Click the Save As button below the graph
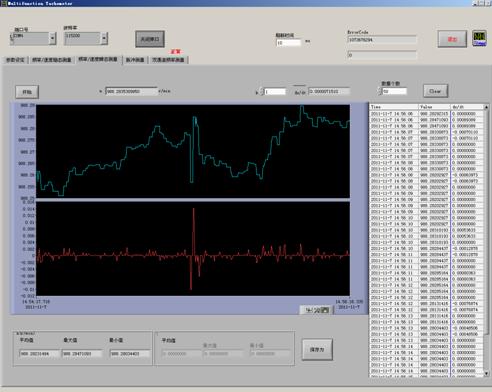The height and width of the screenshot is (392, 492). (317, 350)
